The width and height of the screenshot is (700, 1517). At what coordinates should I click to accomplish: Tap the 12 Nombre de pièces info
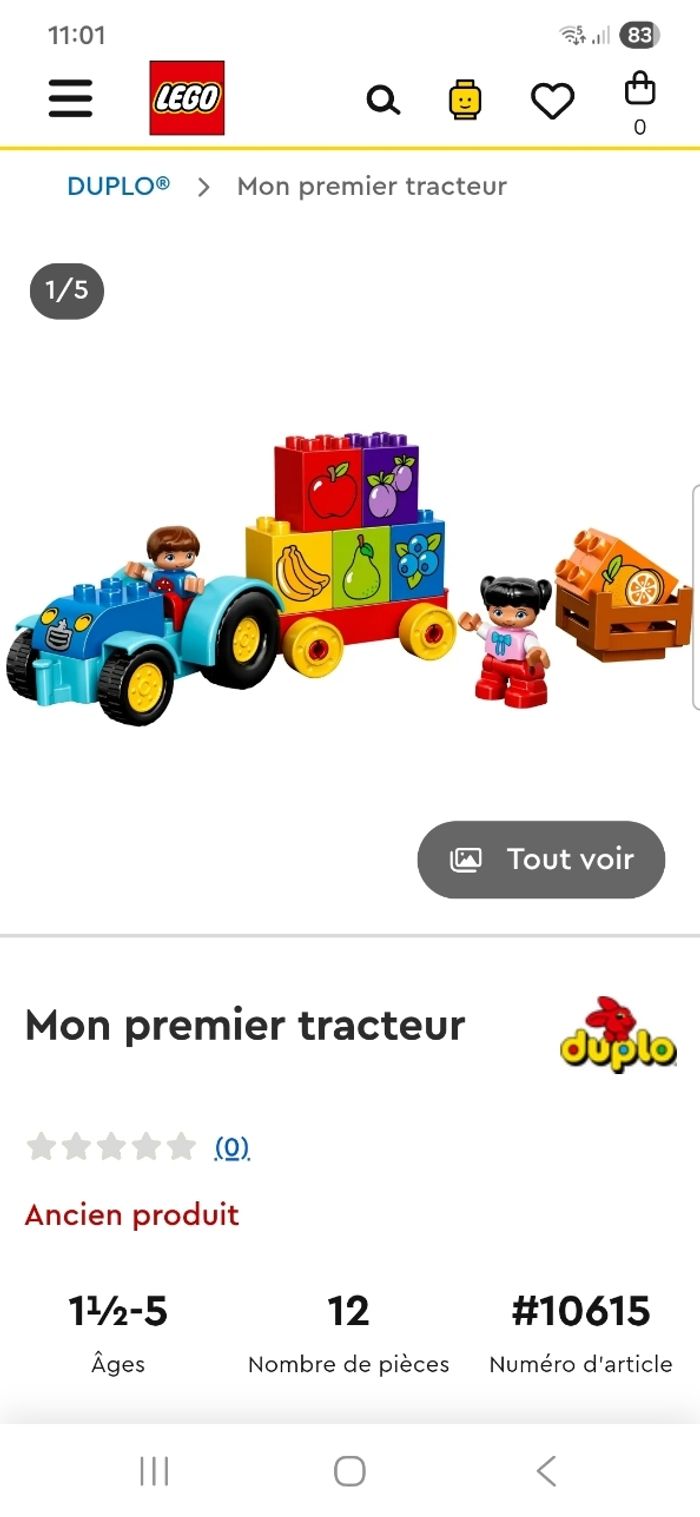tap(349, 1334)
